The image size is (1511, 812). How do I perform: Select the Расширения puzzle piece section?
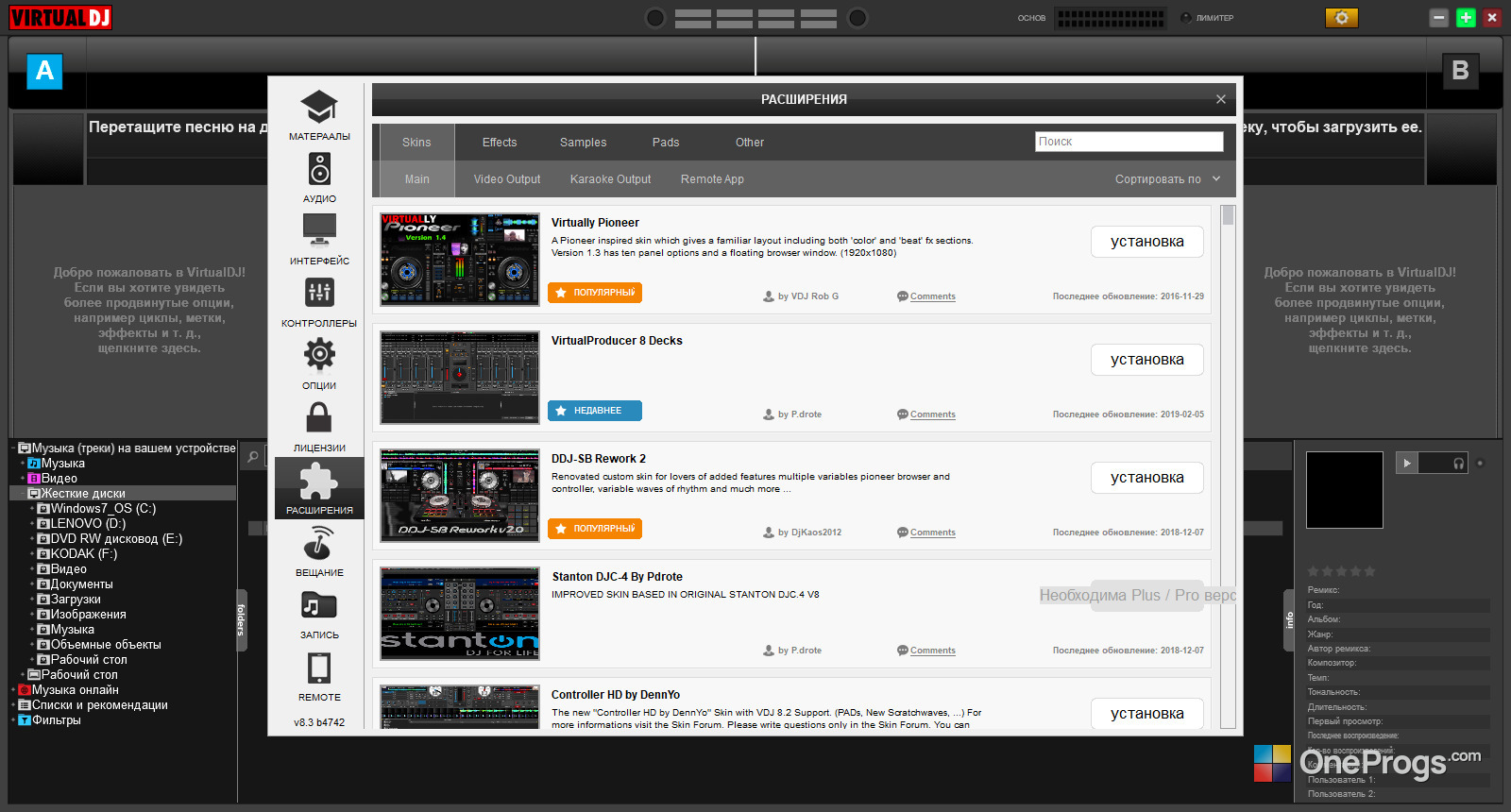point(319,489)
